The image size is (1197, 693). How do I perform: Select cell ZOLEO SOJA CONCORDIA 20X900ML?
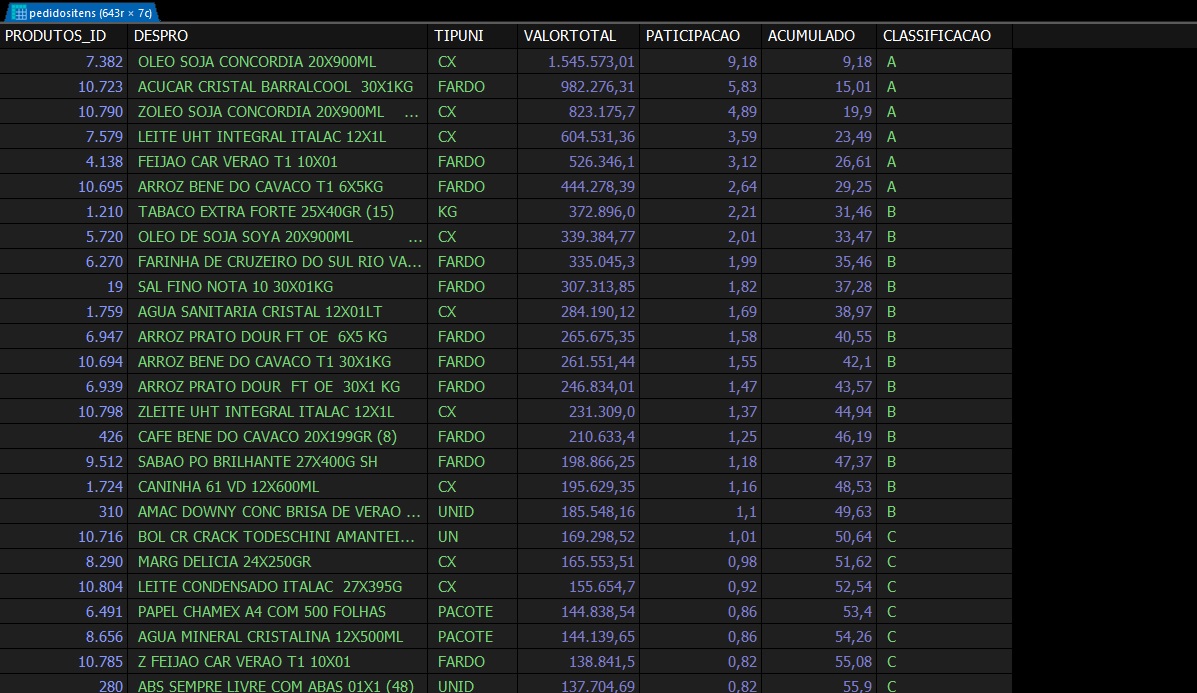coord(278,112)
